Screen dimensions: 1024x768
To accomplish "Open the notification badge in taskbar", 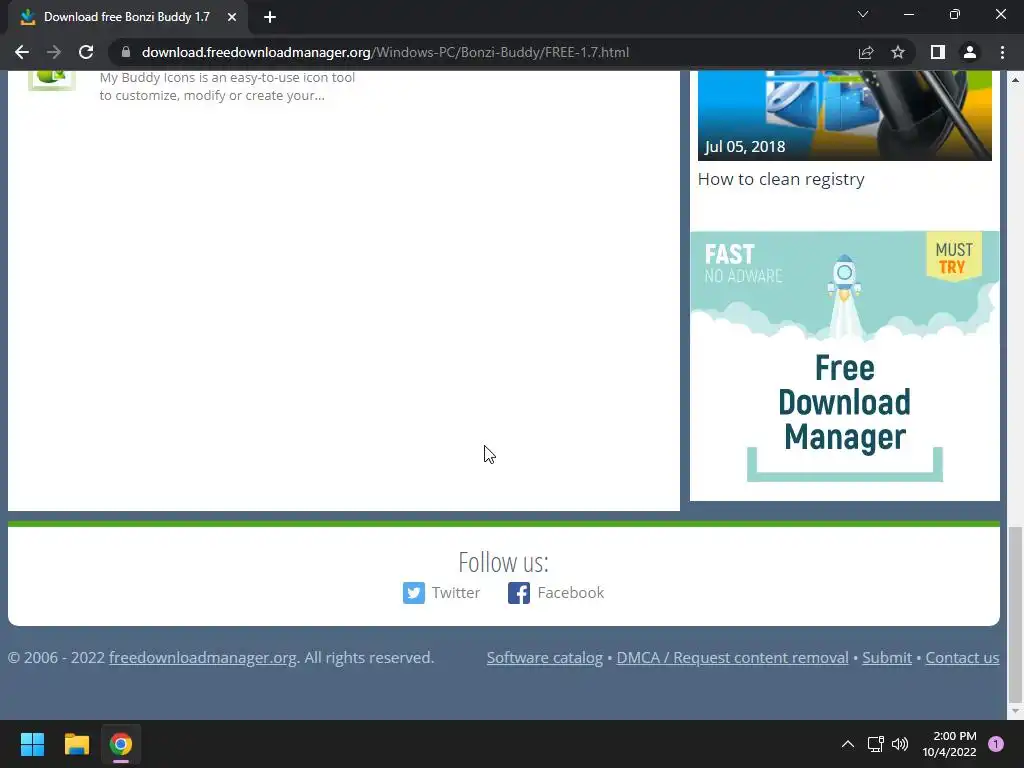I will pyautogui.click(x=996, y=744).
